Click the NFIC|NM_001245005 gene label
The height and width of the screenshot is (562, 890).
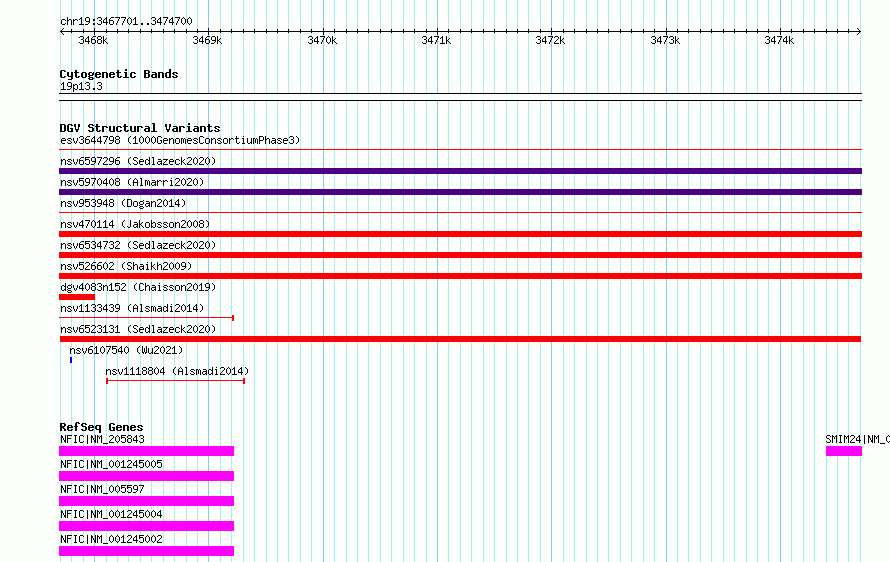coord(111,464)
